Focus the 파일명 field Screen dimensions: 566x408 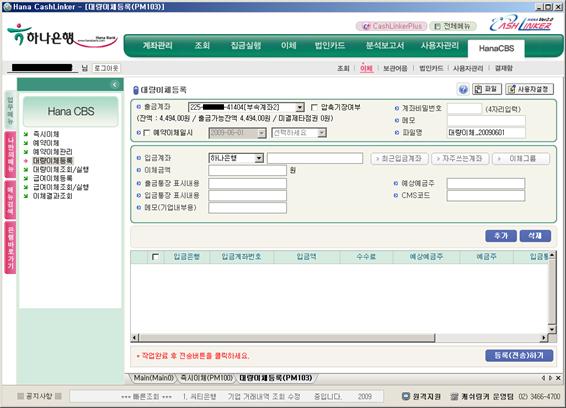click(x=486, y=133)
